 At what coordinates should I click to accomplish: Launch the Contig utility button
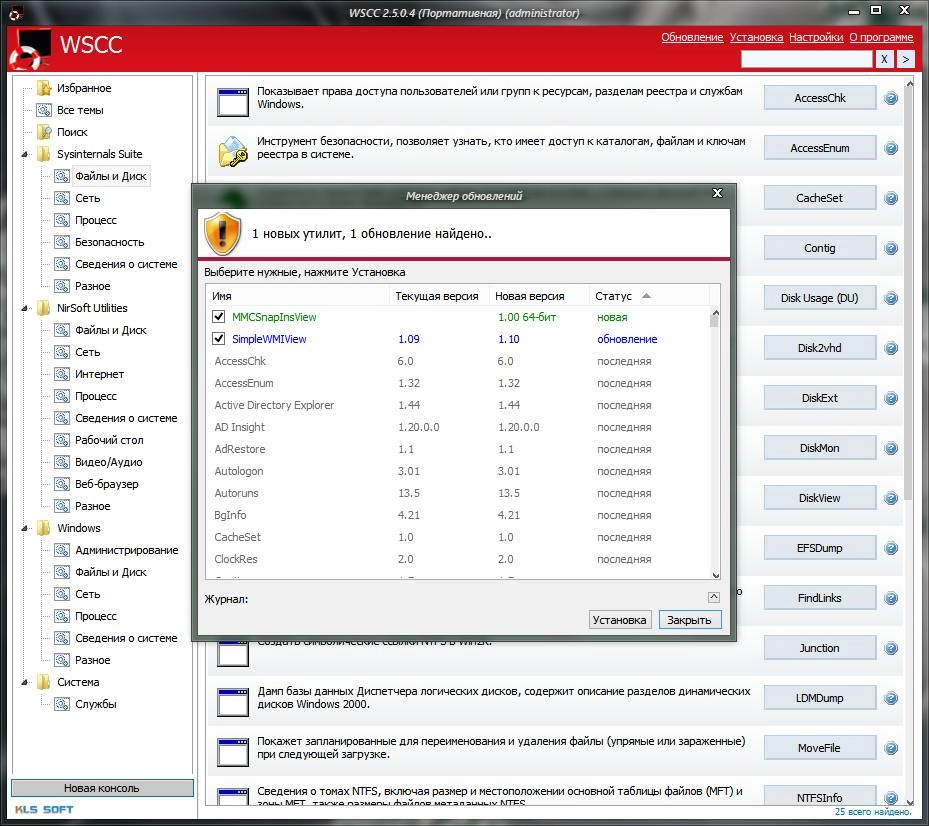click(x=819, y=248)
